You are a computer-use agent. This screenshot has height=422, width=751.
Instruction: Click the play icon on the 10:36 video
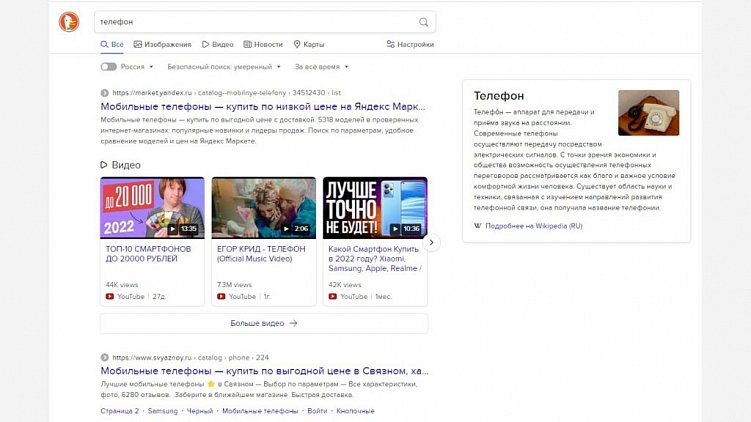[x=395, y=229]
